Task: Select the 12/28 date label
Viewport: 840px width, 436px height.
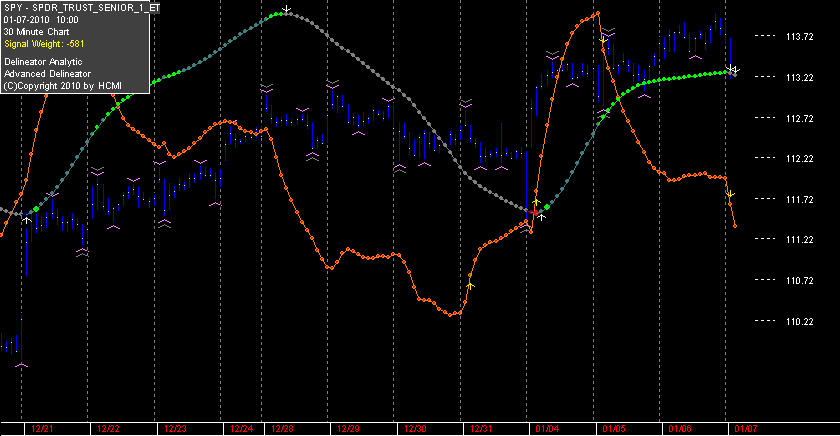Action: 282,429
